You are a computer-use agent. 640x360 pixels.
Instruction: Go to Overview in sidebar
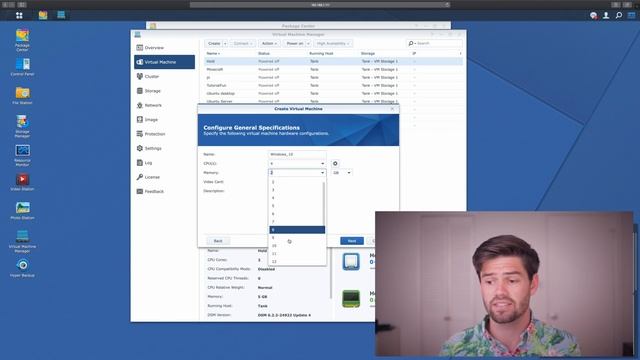pyautogui.click(x=164, y=48)
